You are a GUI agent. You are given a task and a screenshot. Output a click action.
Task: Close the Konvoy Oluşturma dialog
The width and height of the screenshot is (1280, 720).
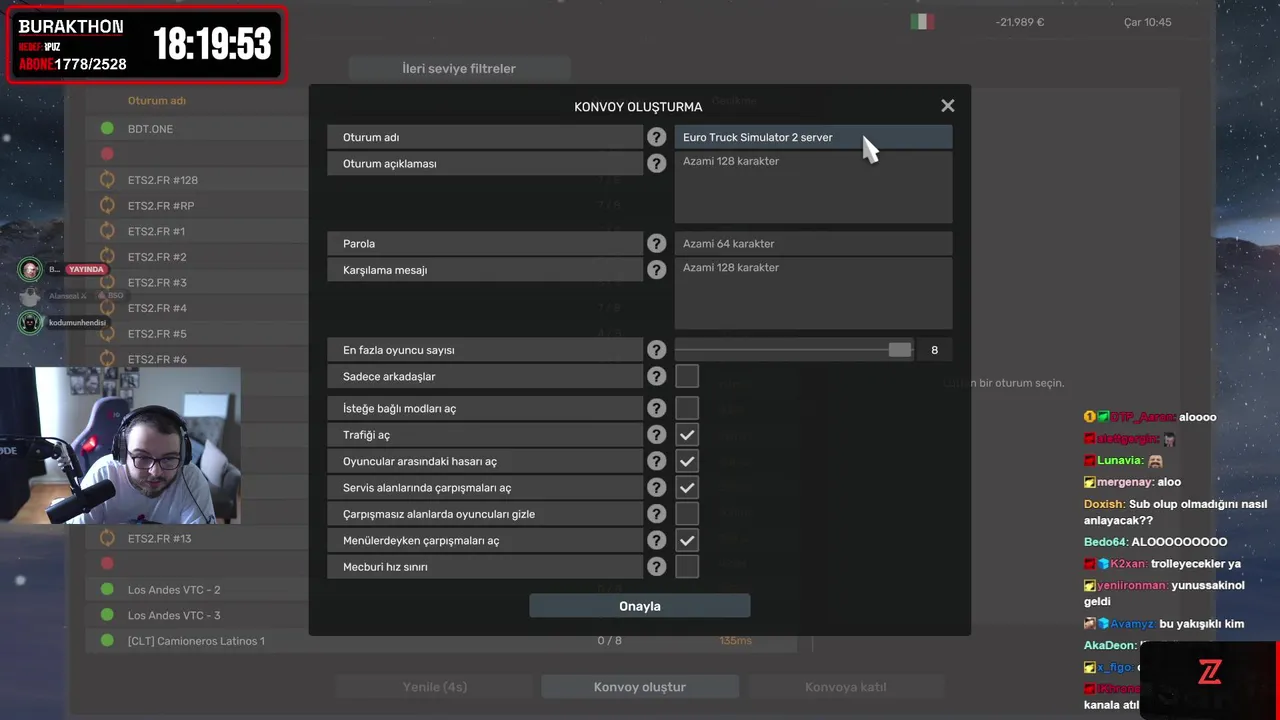pyautogui.click(x=948, y=106)
